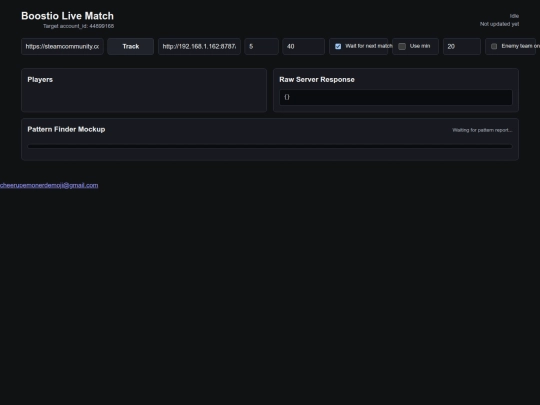
Task: Focus the Steam community URL field
Action: tap(62, 46)
